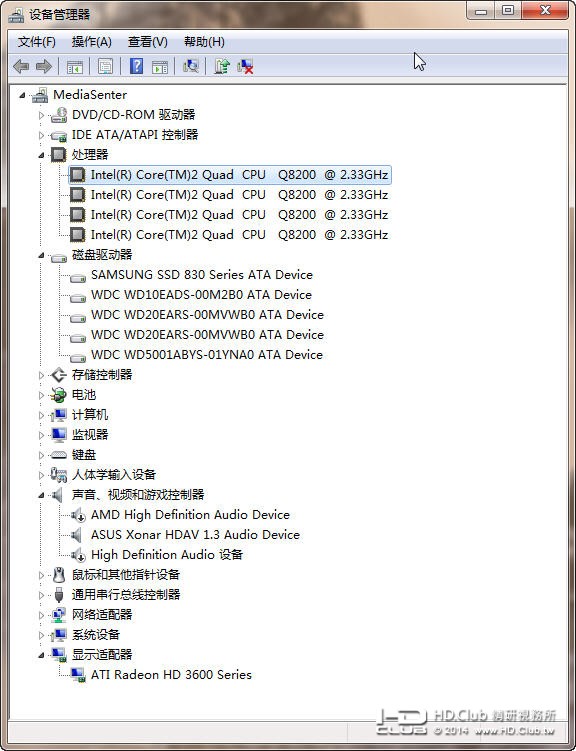Collapse the 处理器 node
Screen dimensions: 576x751
tap(41, 155)
